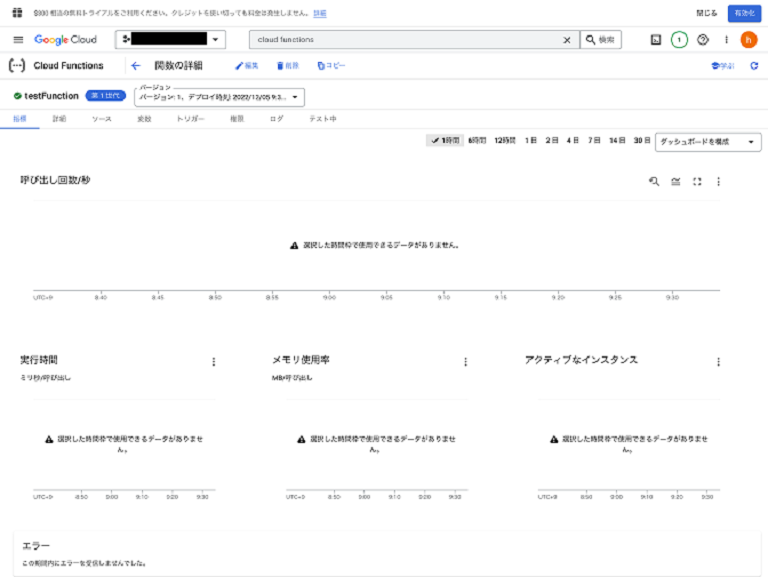Viewport: 768px width, 577px height.
Task: Click the gift icon in trial banner
Action: point(17,13)
